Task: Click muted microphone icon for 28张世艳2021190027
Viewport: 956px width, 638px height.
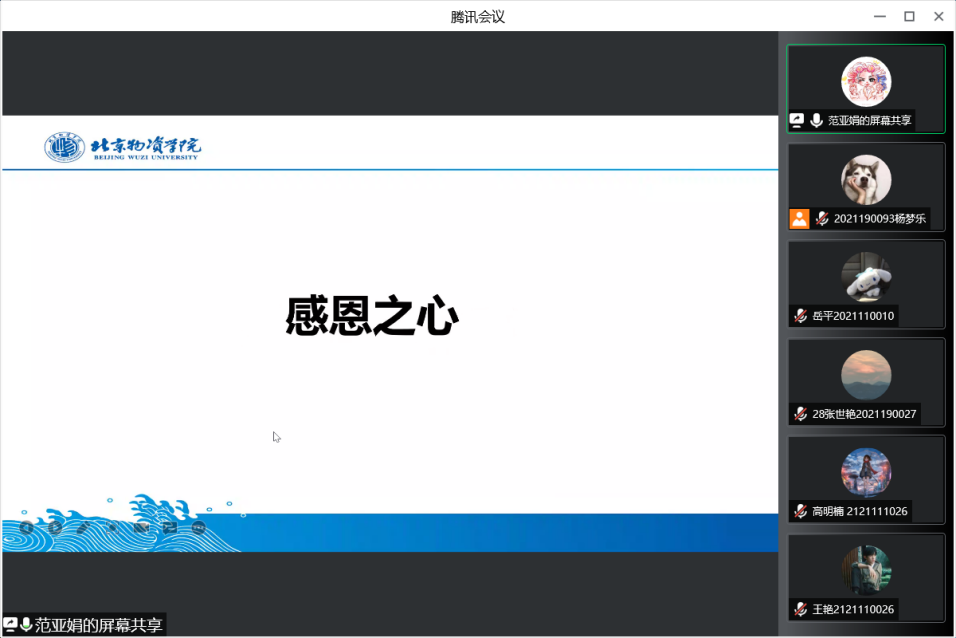Action: click(801, 414)
